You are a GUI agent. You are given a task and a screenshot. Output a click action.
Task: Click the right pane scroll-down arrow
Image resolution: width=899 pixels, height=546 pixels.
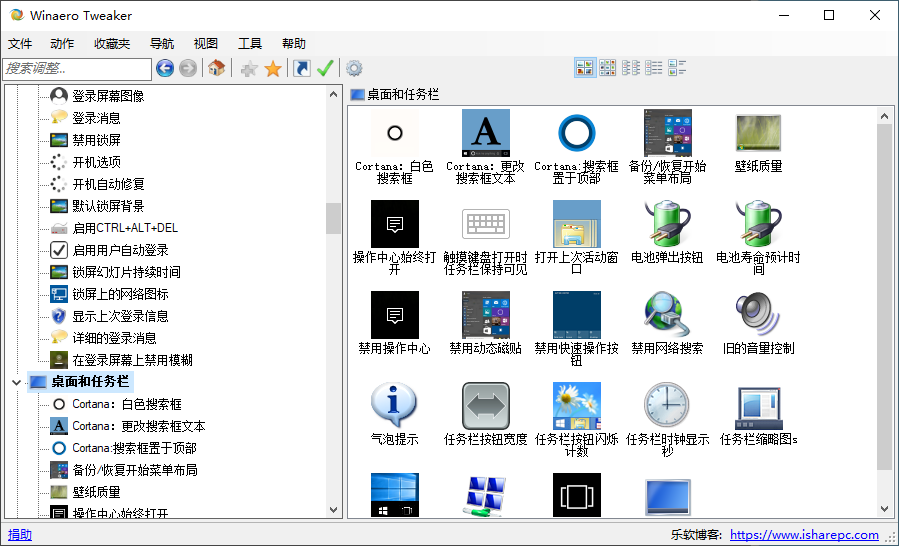coord(885,509)
